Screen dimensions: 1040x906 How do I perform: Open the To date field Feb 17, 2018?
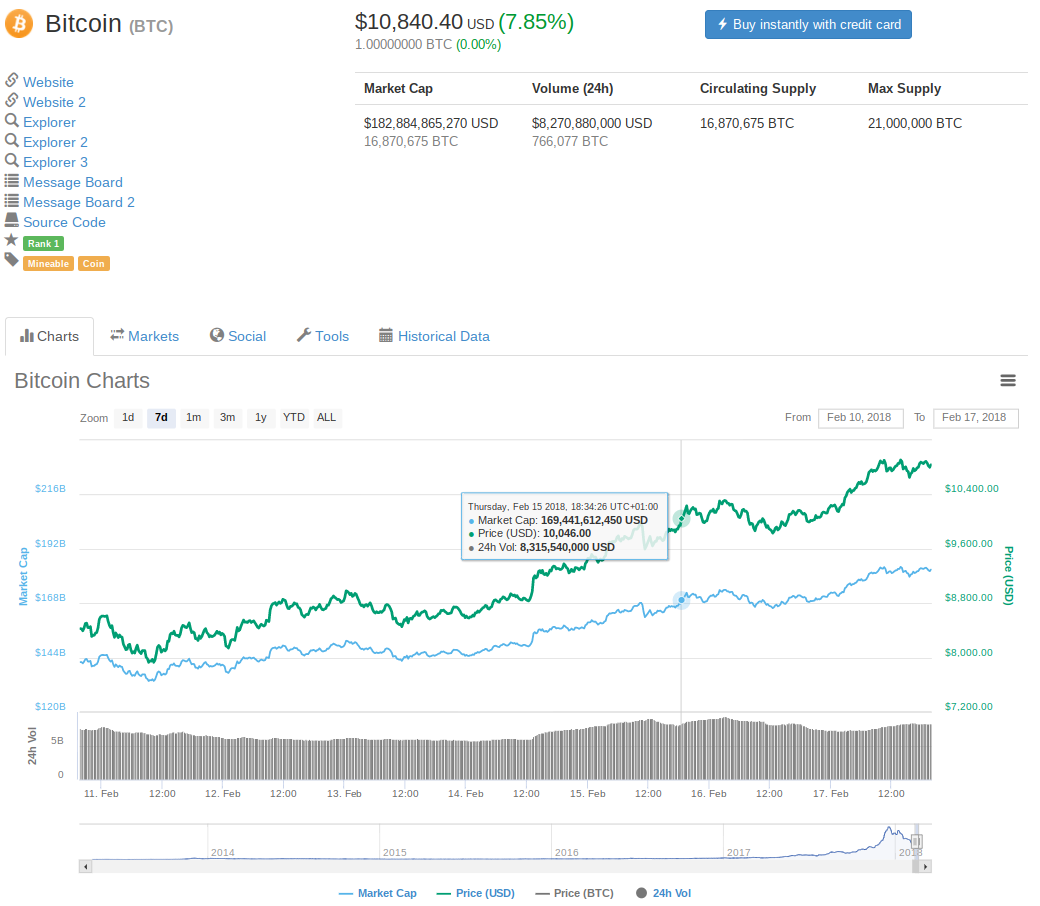coord(975,417)
